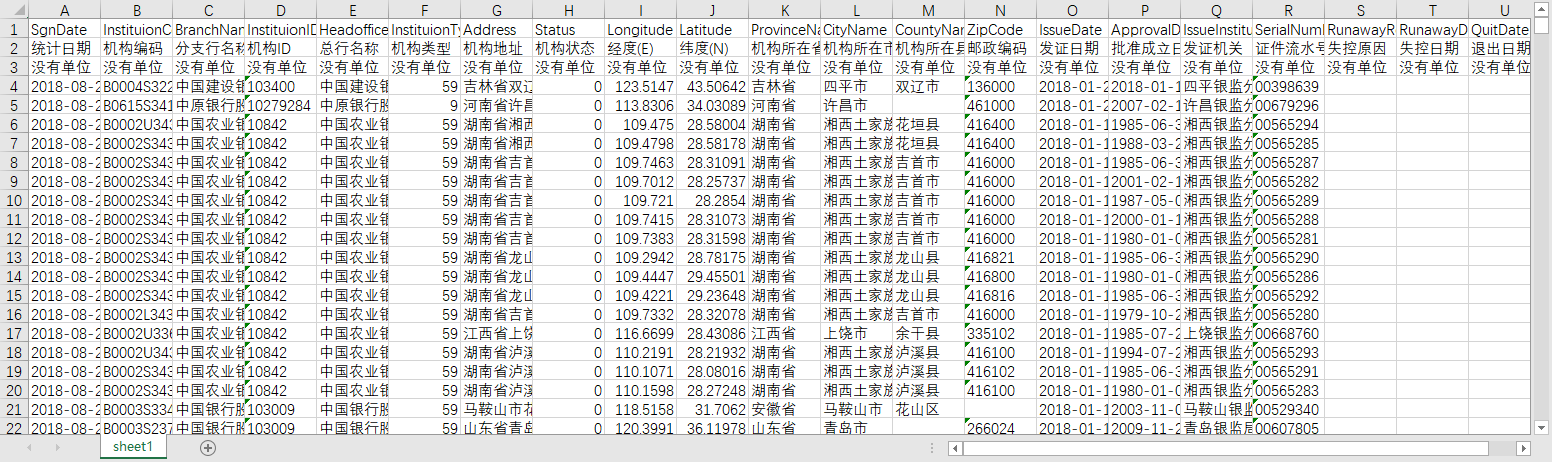1552x462 pixels.
Task: Click the 统计日期 cell
Action: click(64, 49)
